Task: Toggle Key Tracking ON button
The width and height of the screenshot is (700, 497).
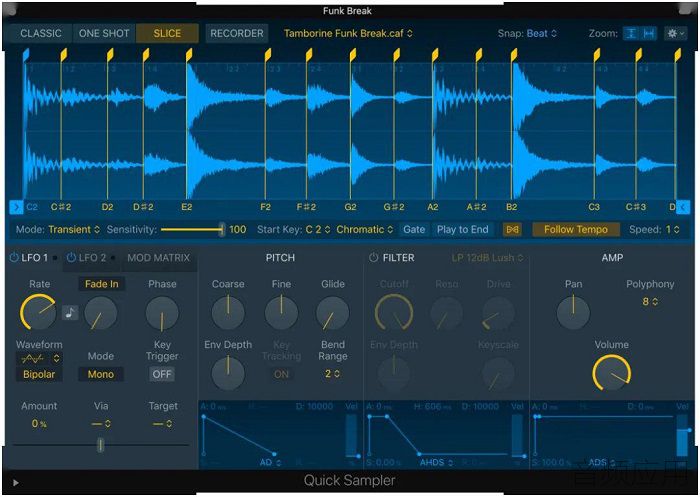Action: point(281,374)
